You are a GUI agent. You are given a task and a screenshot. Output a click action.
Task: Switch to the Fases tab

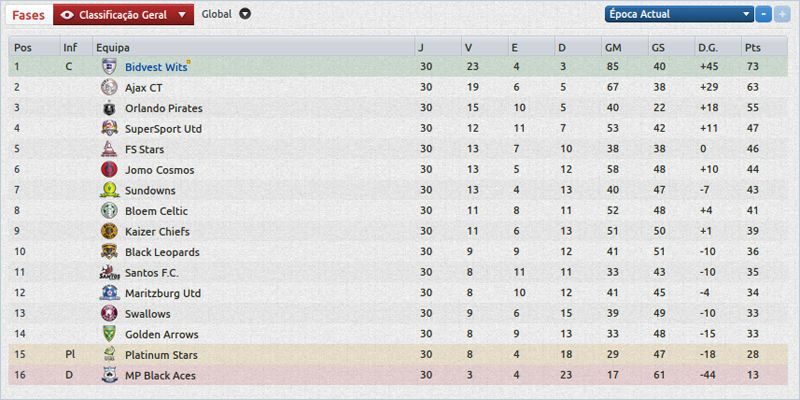point(28,15)
